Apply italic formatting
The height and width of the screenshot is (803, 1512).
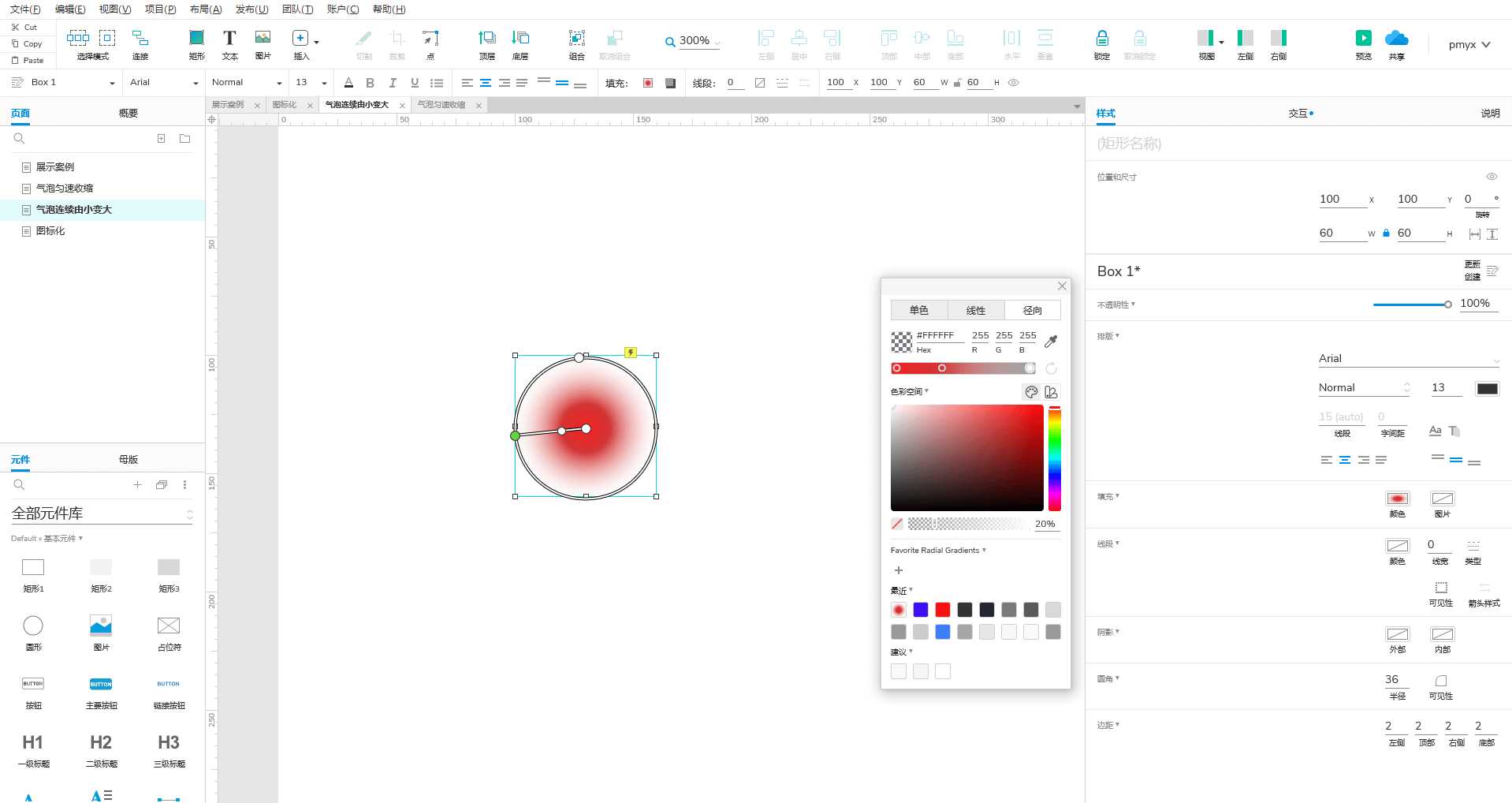[393, 82]
